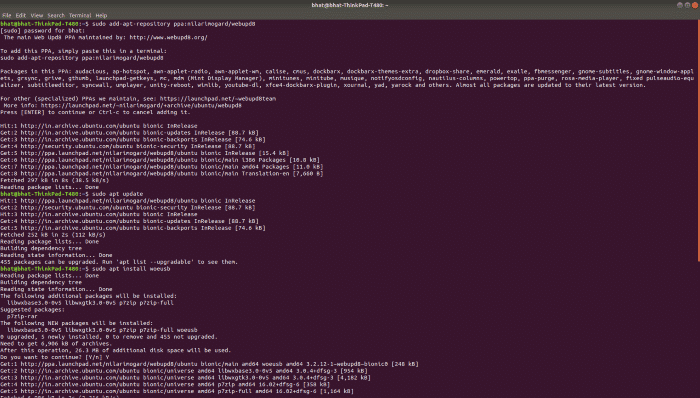Click the '[sudo] password for bhat:' line
Screen dimensions: 700x398
[42, 31]
